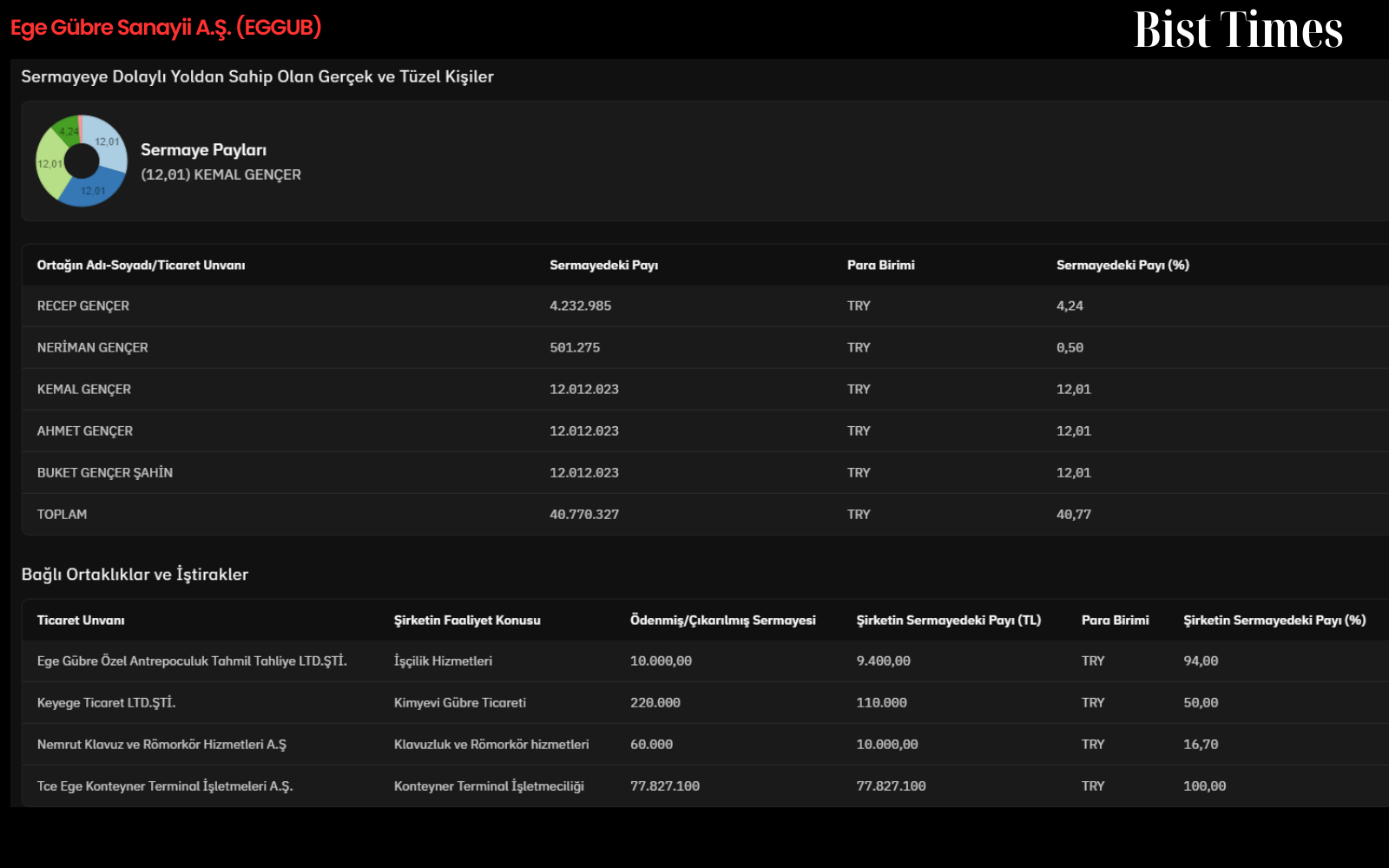The height and width of the screenshot is (868, 1389).
Task: Select the BUKET GENÇER ŞAHİN row name
Action: [x=104, y=472]
